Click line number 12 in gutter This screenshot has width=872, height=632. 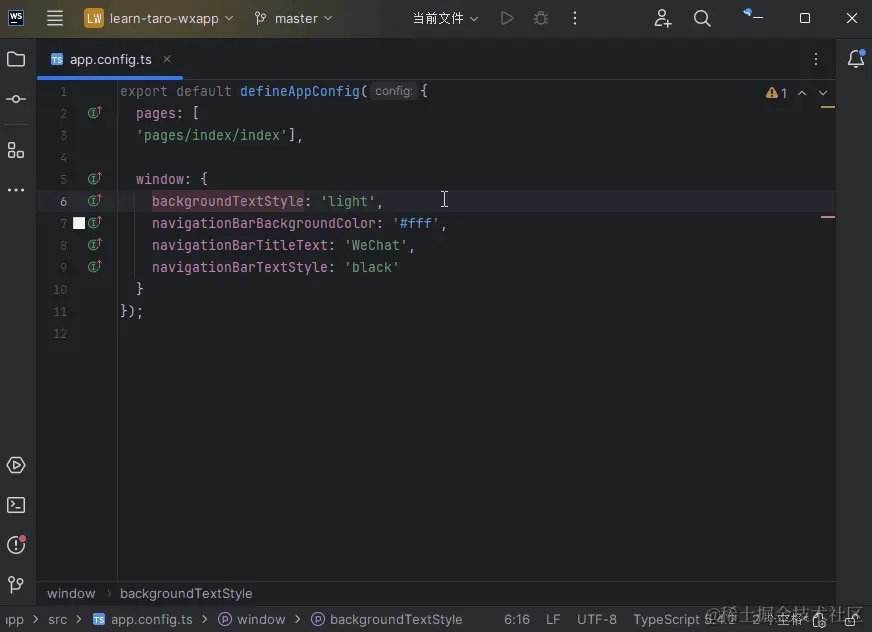tap(60, 333)
